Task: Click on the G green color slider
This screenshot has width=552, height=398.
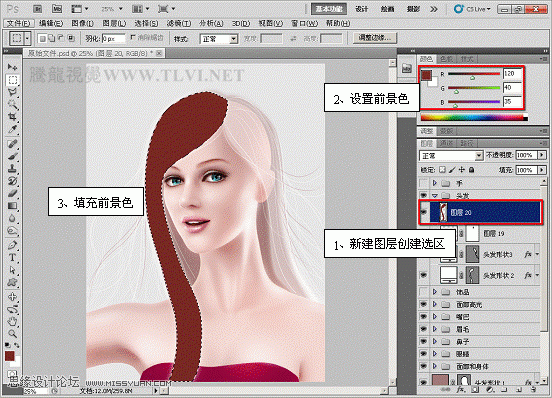Action: 474,88
